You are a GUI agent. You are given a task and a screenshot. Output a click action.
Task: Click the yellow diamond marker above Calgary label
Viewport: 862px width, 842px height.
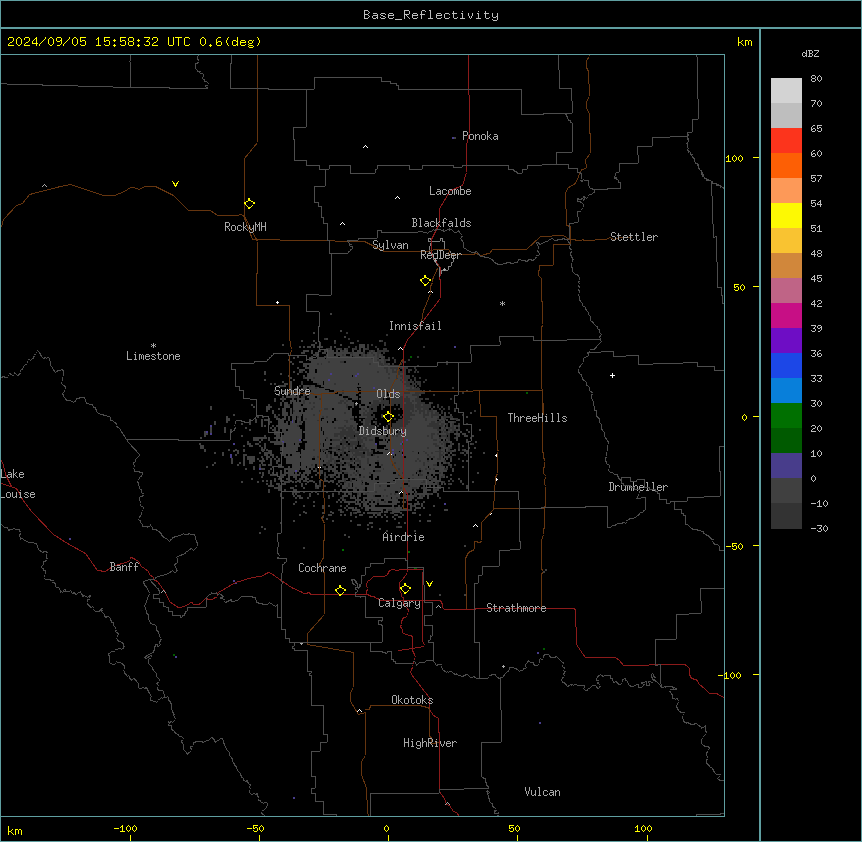[x=405, y=589]
